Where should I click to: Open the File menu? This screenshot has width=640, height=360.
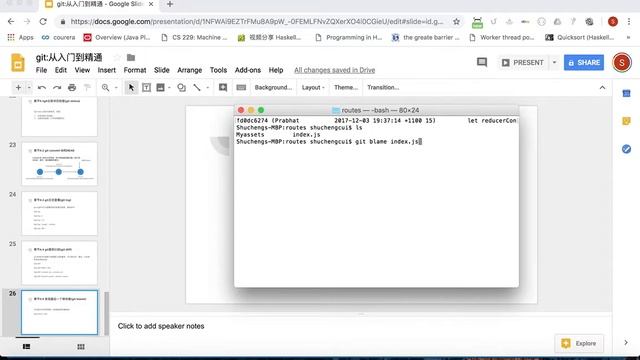[41, 70]
